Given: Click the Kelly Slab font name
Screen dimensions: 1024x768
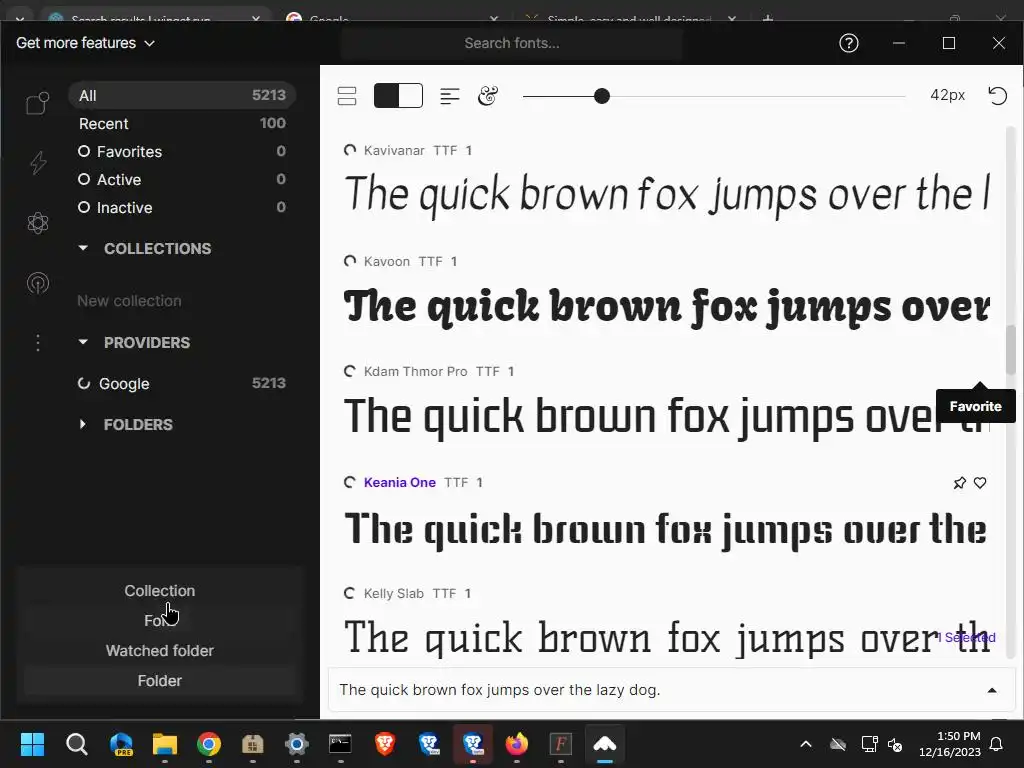Looking at the screenshot, I should coord(394,593).
